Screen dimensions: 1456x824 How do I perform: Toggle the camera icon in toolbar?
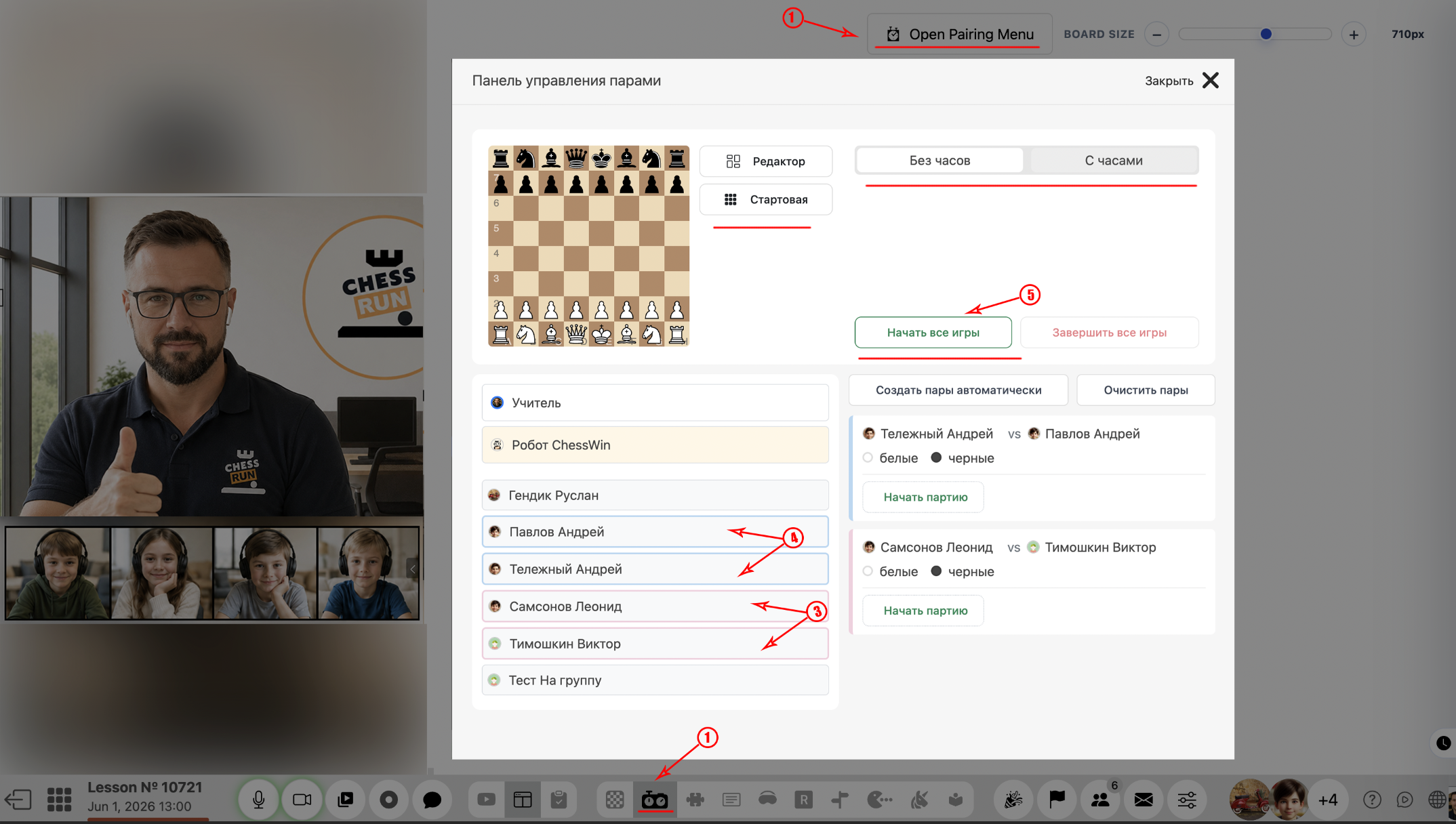pyautogui.click(x=302, y=800)
